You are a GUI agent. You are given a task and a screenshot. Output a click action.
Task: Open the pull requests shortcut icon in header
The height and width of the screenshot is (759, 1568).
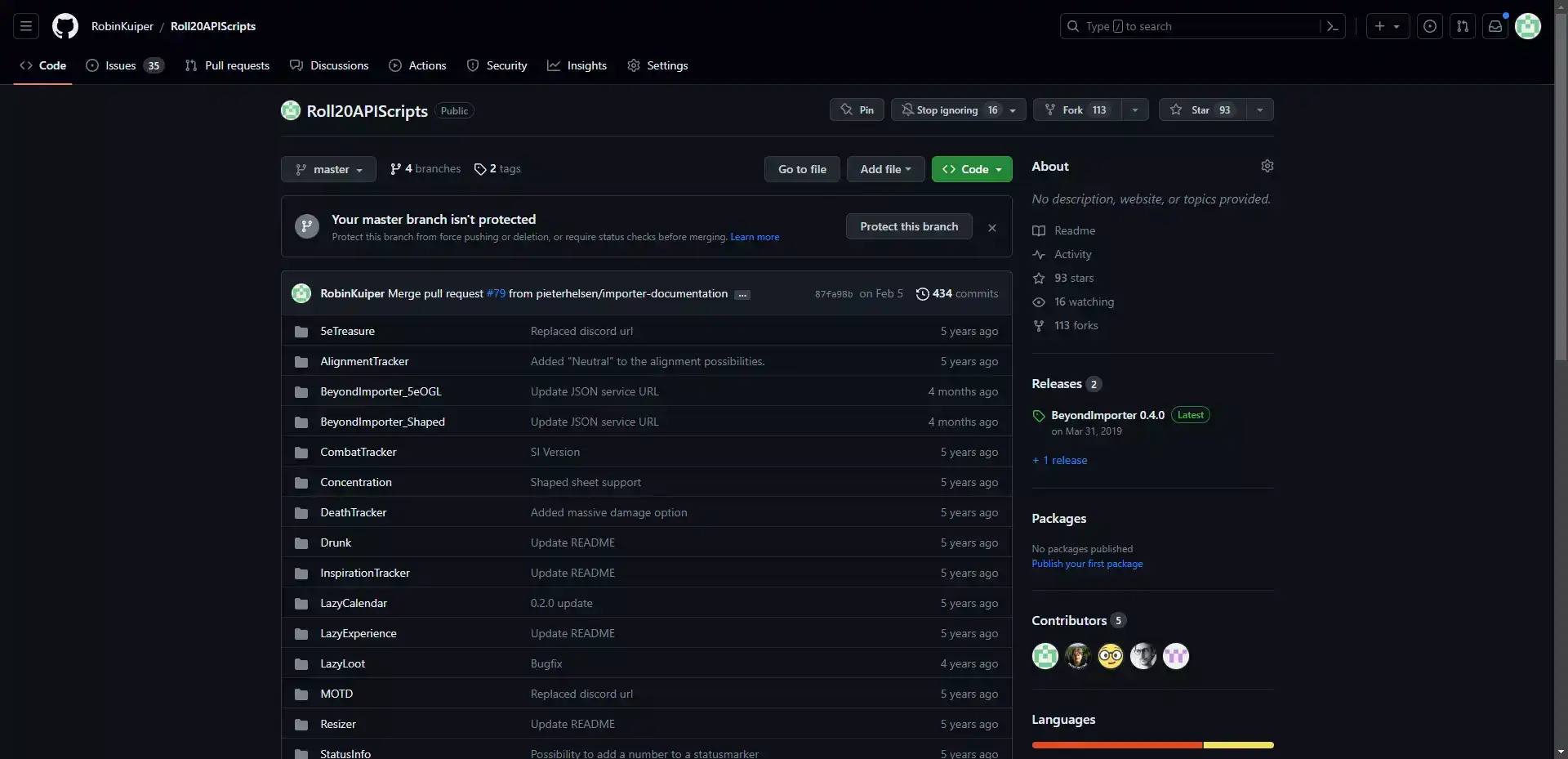click(1463, 26)
